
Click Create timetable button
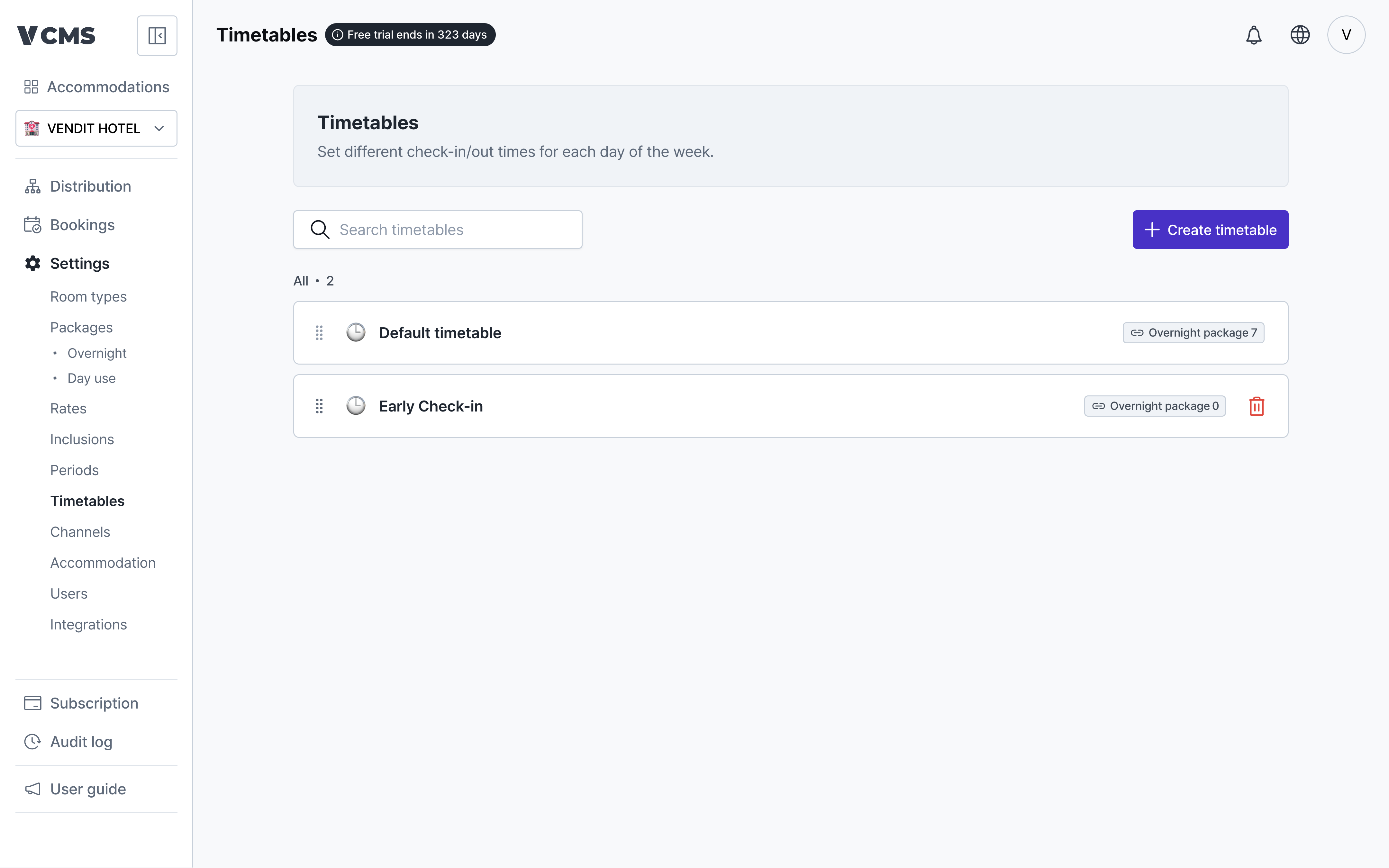(x=1210, y=230)
